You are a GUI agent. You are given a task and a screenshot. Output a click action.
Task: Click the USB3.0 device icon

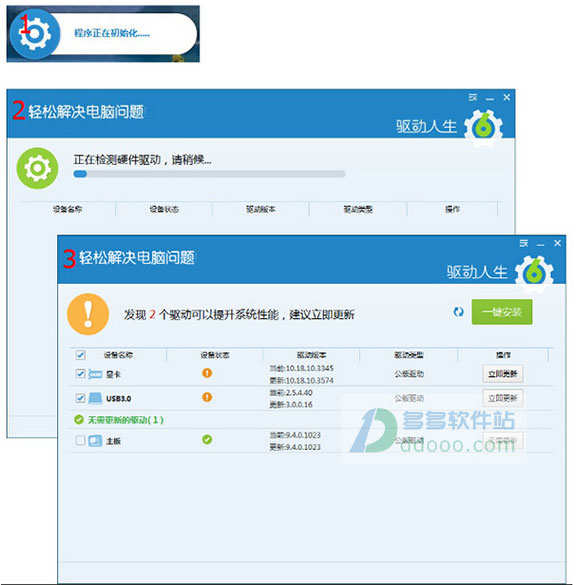tap(95, 398)
